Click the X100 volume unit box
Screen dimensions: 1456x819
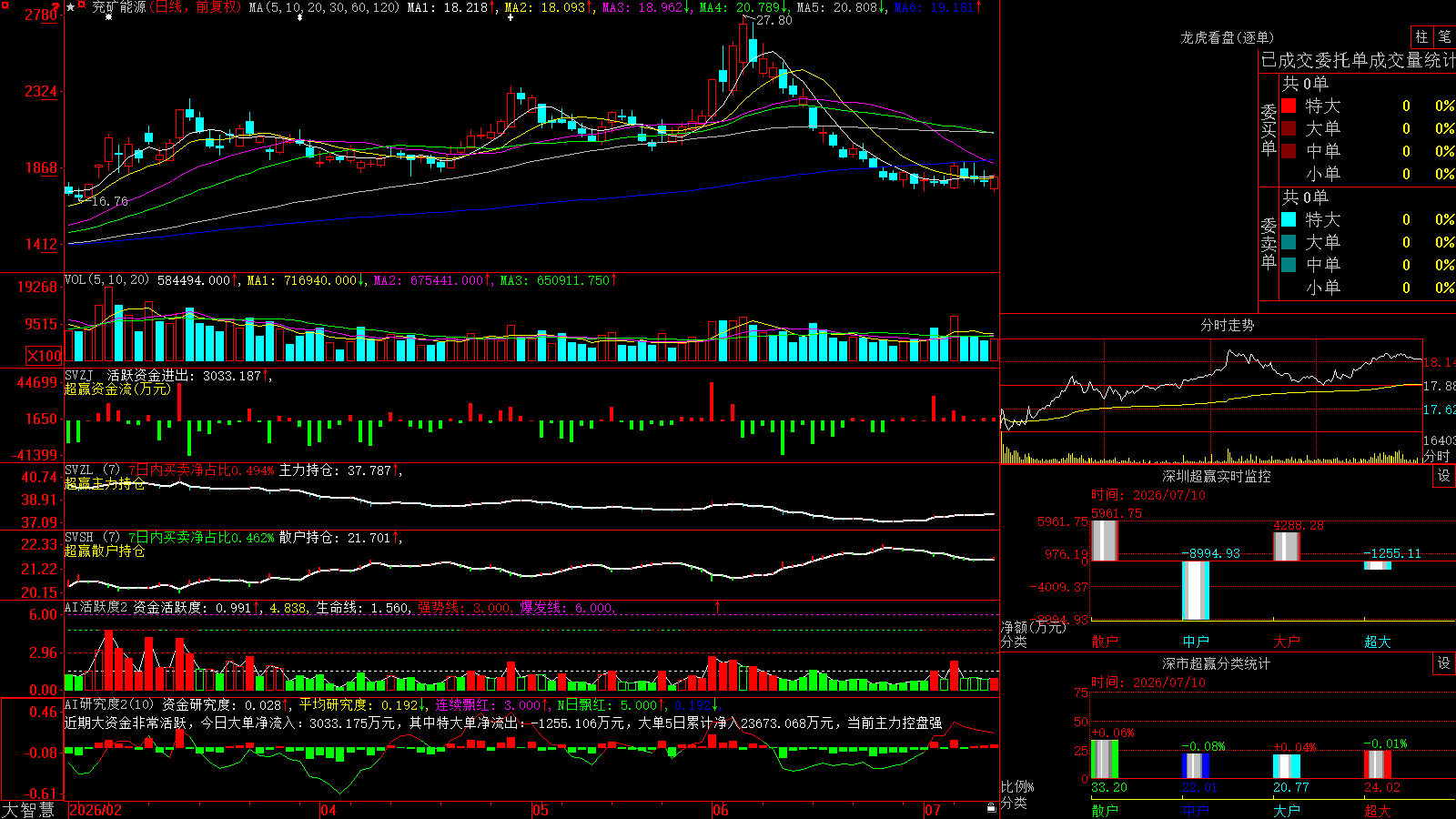(45, 356)
